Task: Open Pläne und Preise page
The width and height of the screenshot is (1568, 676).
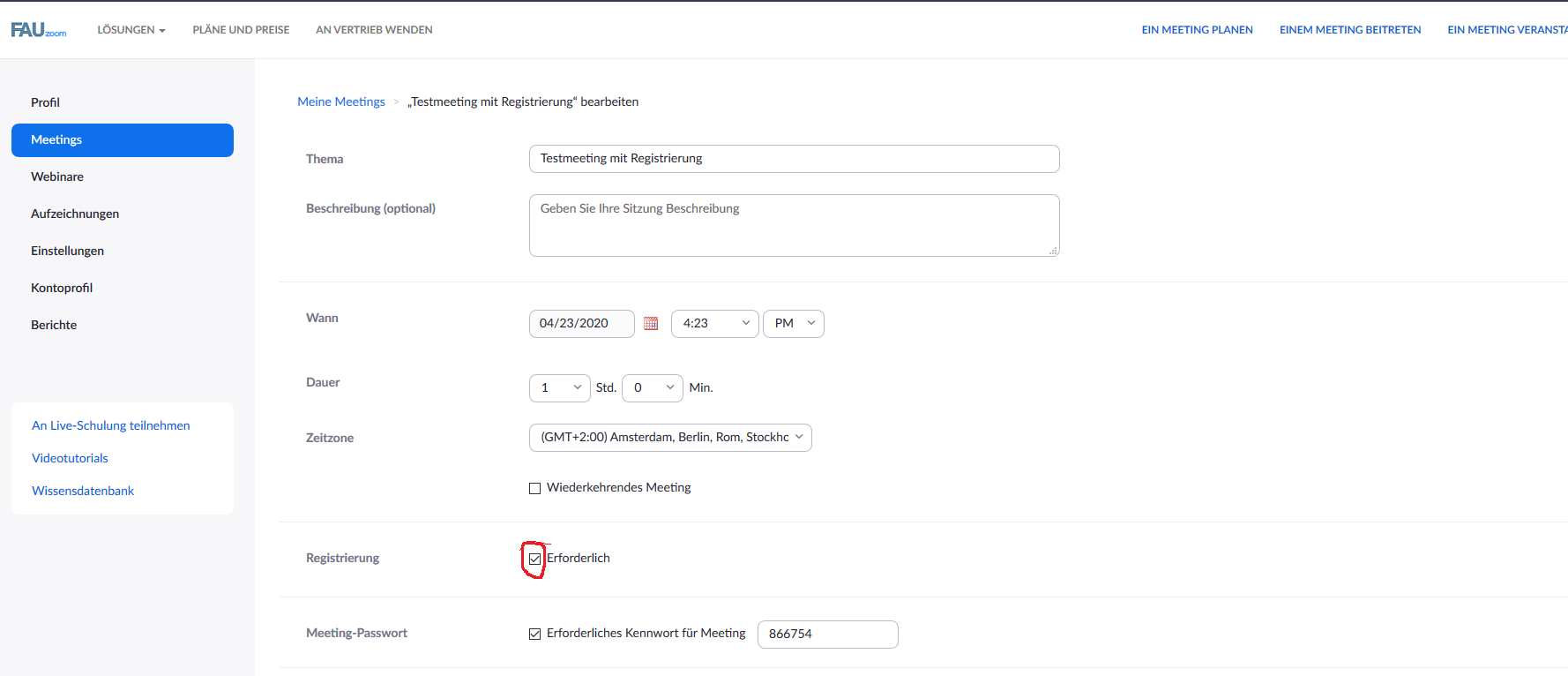Action: [x=241, y=30]
